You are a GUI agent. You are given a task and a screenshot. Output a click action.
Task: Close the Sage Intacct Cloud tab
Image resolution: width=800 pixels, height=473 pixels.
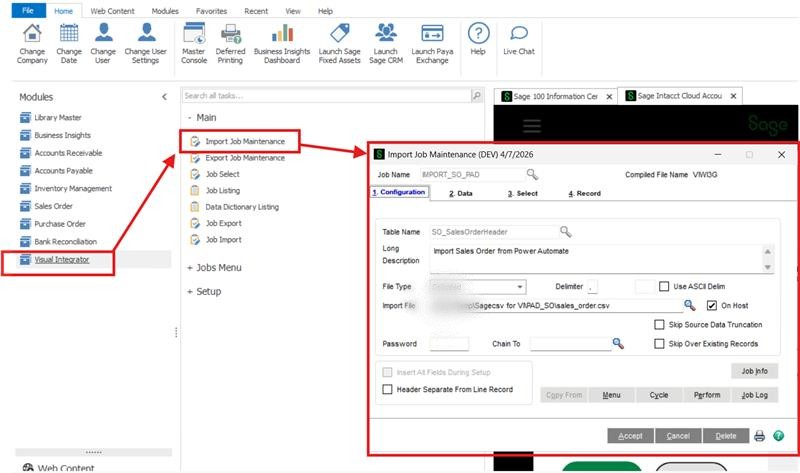[x=733, y=96]
